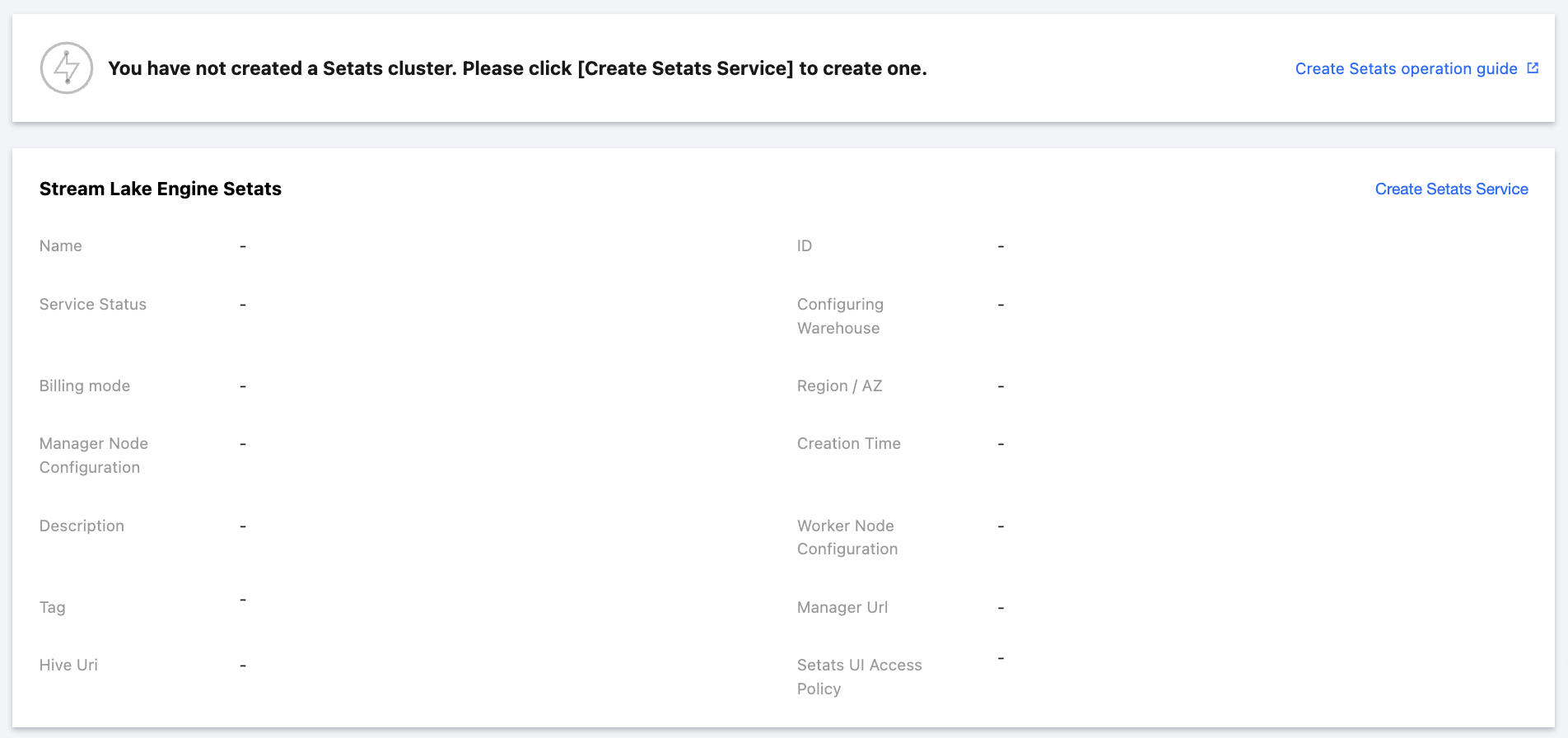Click the Hive Uri label

(x=68, y=666)
